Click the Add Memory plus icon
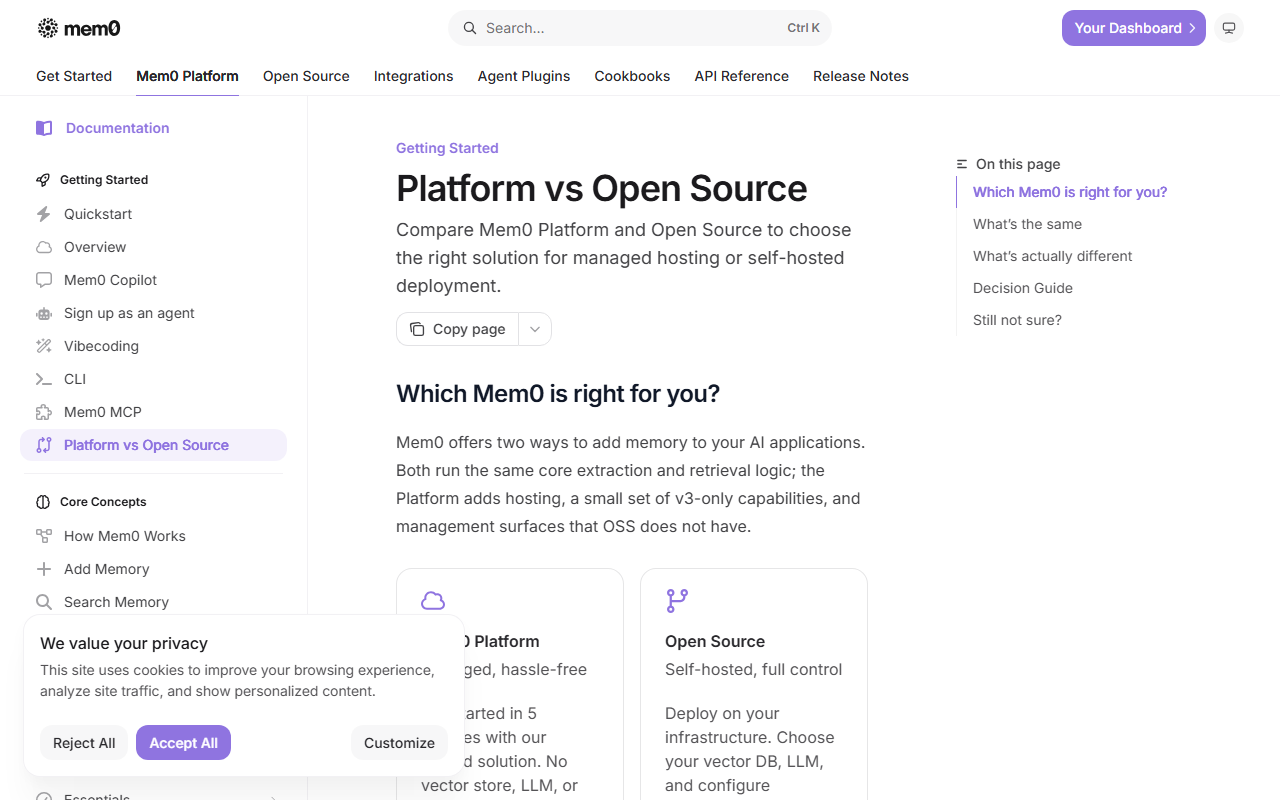 (x=44, y=569)
